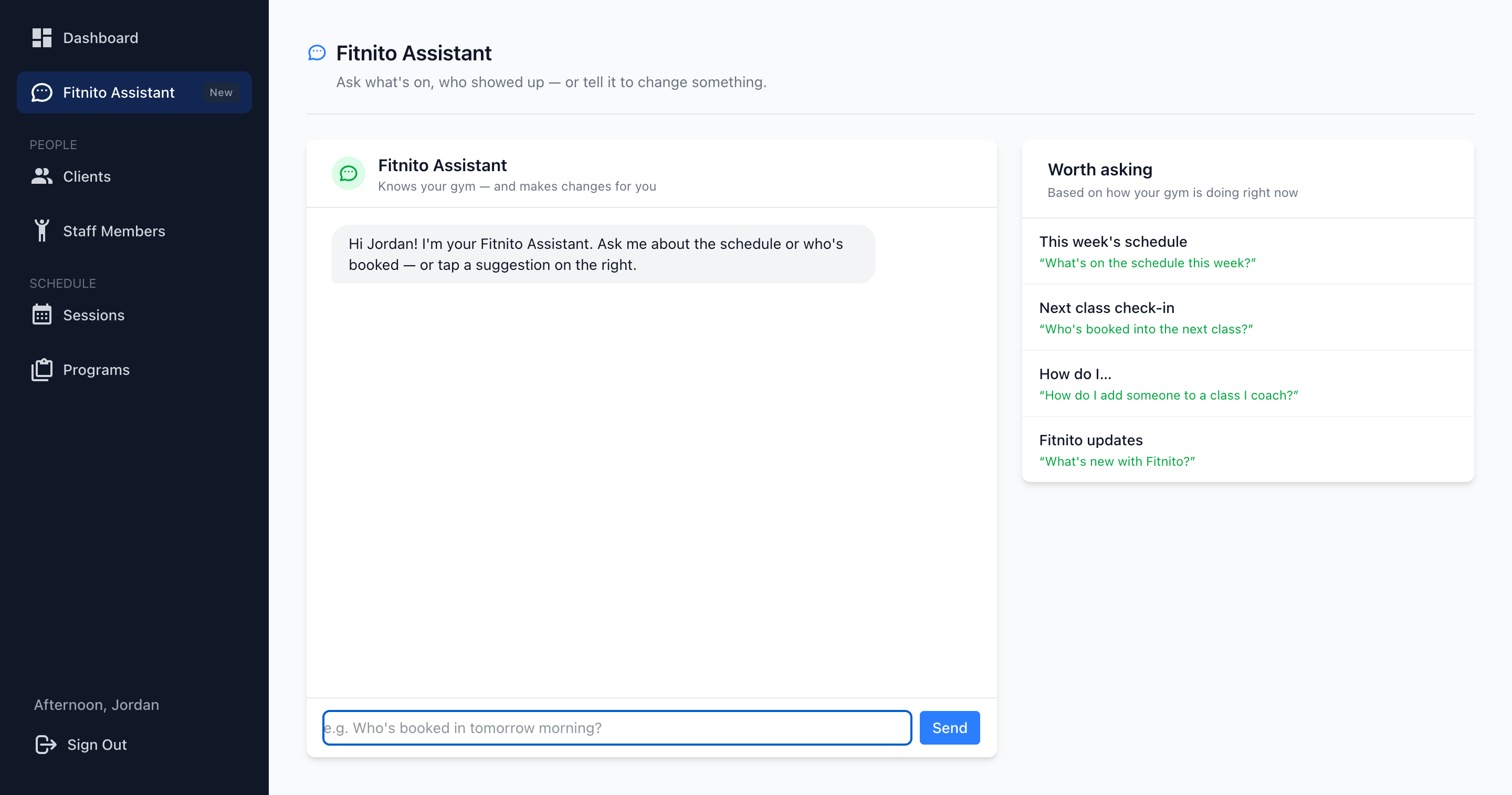This screenshot has width=1512, height=795.
Task: Tap the "Fitnito updates" suggestion
Action: pos(1247,450)
